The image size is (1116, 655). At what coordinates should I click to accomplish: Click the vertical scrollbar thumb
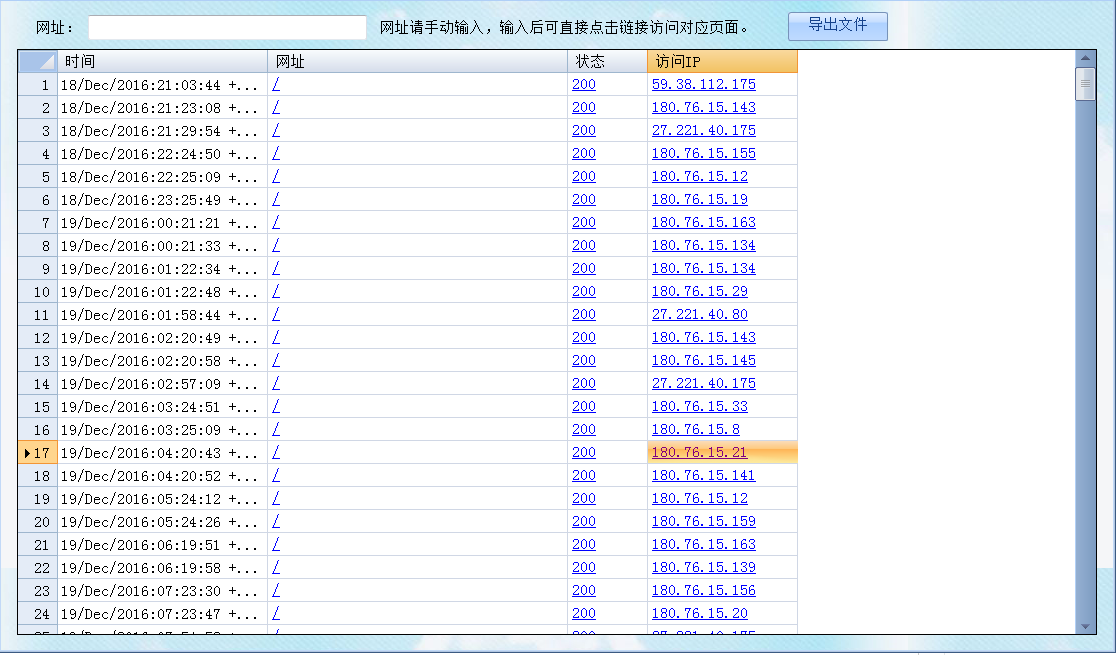1085,84
